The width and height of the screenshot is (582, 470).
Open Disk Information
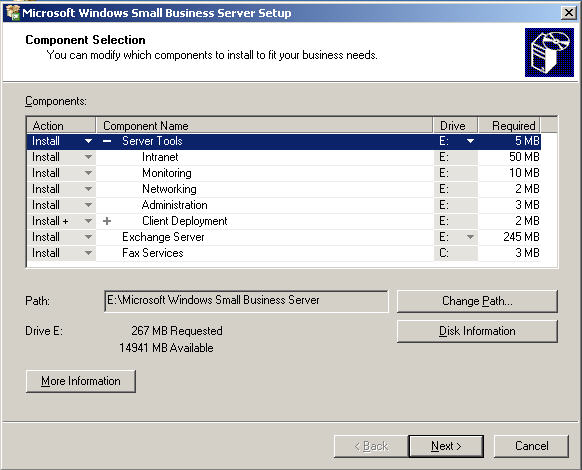click(477, 331)
